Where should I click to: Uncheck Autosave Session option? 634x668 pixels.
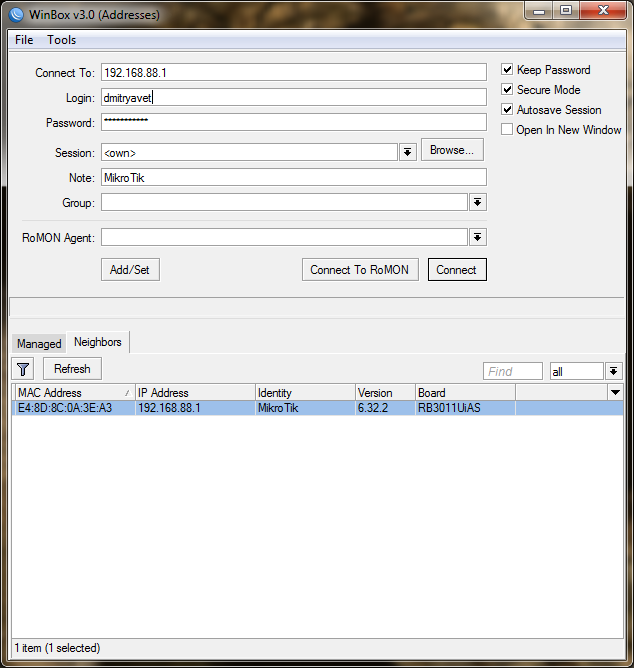tap(508, 110)
